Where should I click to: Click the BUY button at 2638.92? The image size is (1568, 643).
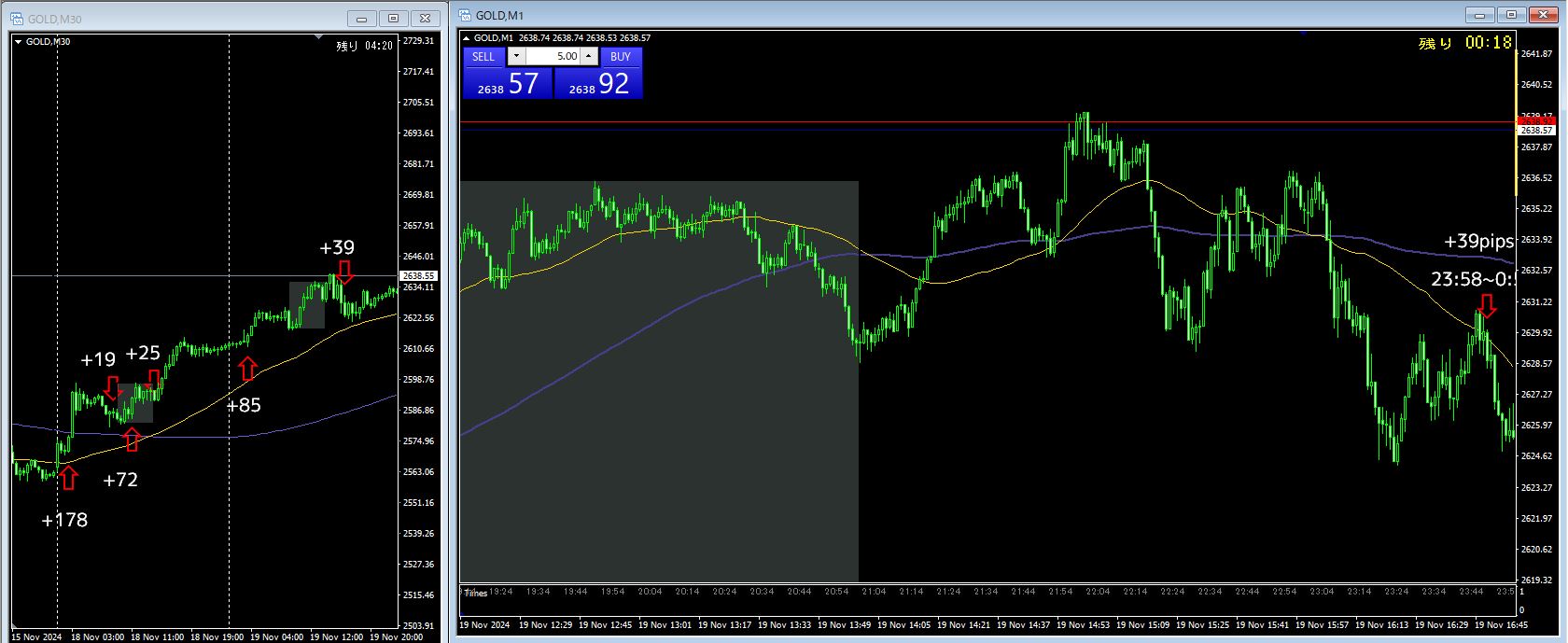[x=598, y=73]
